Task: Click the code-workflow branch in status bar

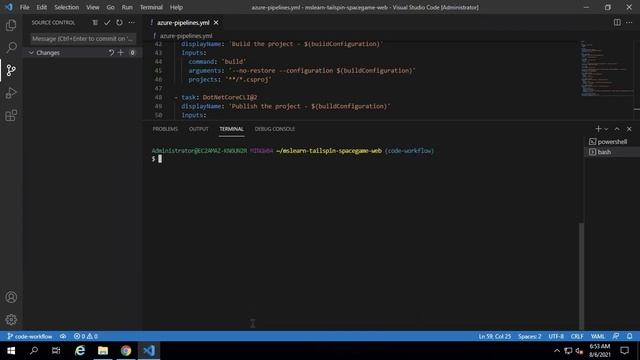Action: 30,336
